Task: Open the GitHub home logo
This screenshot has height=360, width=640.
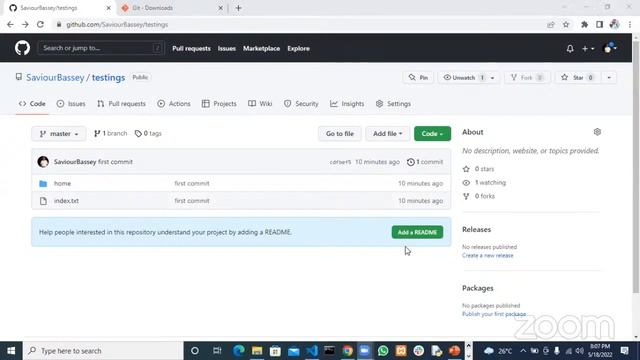Action: click(x=22, y=48)
